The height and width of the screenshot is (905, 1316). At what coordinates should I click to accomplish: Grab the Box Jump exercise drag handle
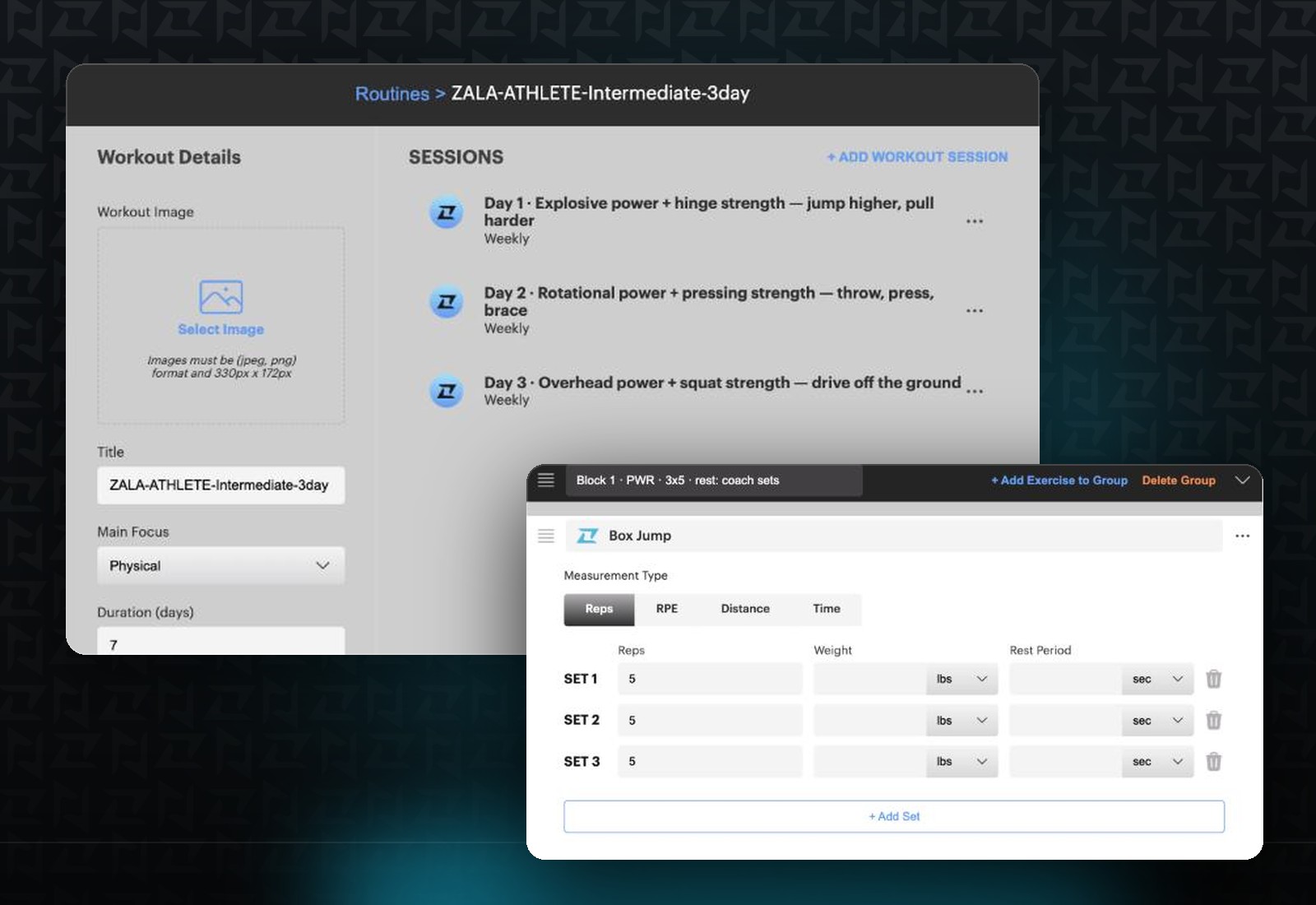click(546, 536)
